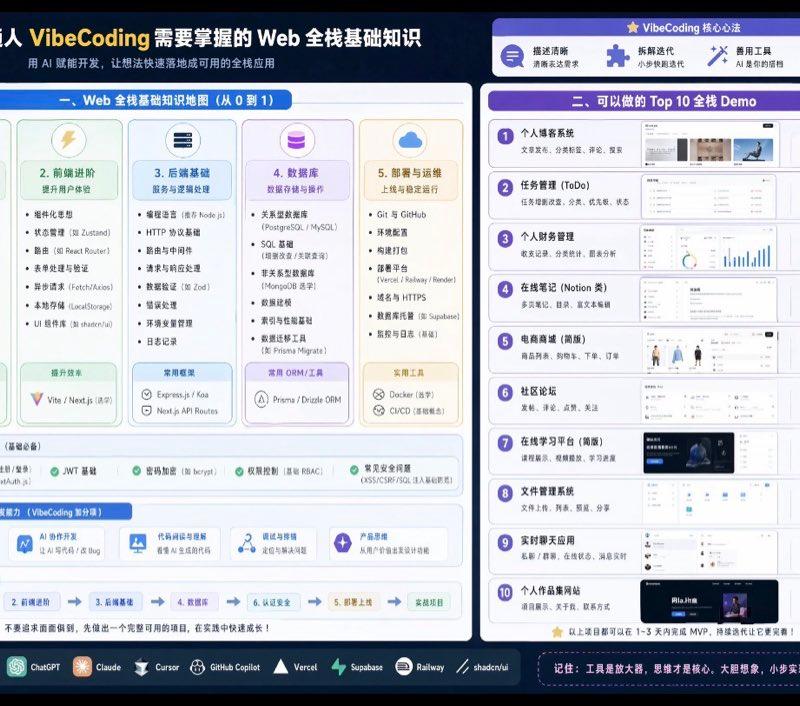The width and height of the screenshot is (800, 706).
Task: Click the green check beside 权限控制
Action: (x=239, y=471)
